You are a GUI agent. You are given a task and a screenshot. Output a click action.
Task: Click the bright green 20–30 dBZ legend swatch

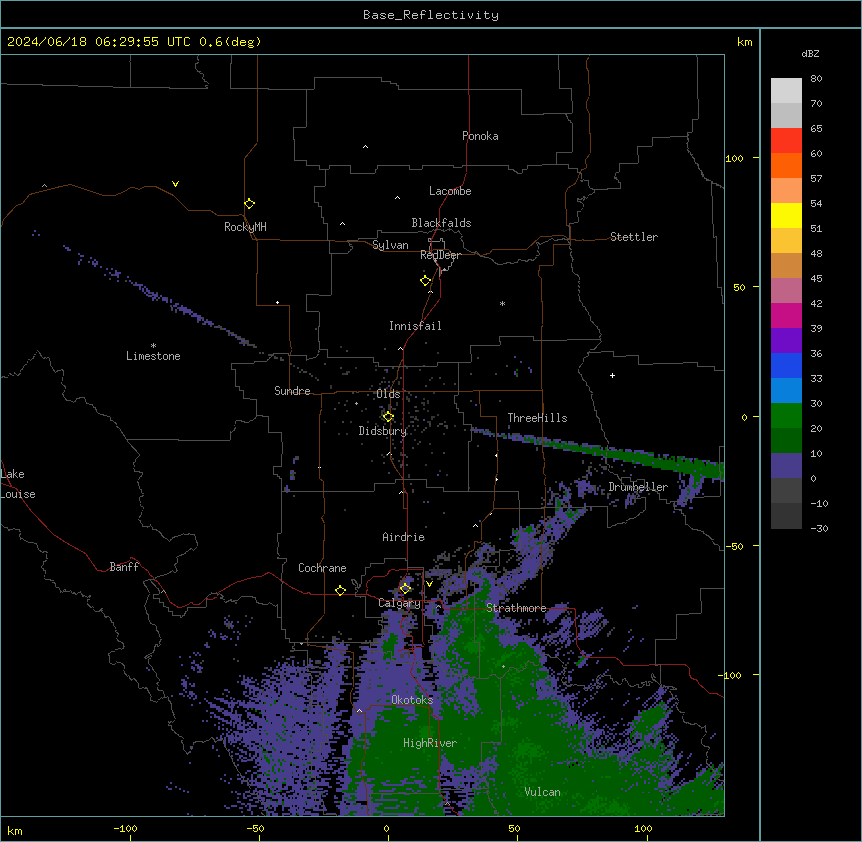[x=786, y=416]
